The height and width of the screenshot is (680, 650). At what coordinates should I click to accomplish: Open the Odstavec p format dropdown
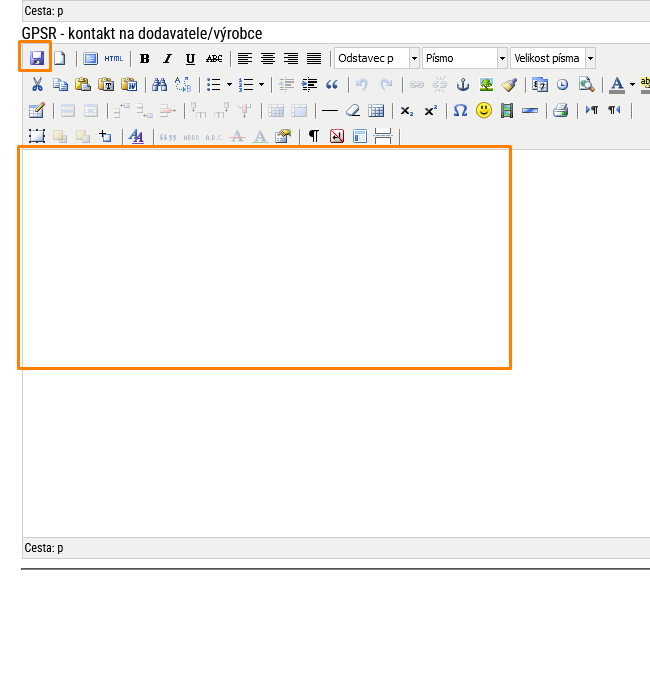coord(376,58)
